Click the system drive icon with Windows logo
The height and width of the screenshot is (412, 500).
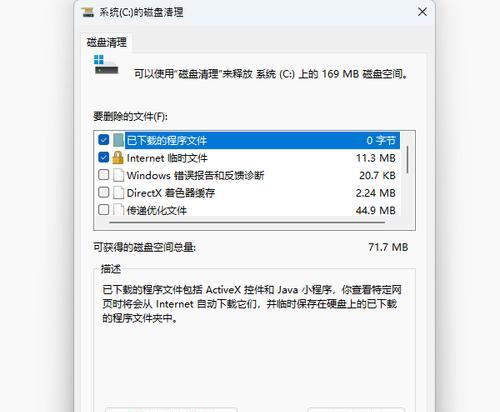[106, 65]
